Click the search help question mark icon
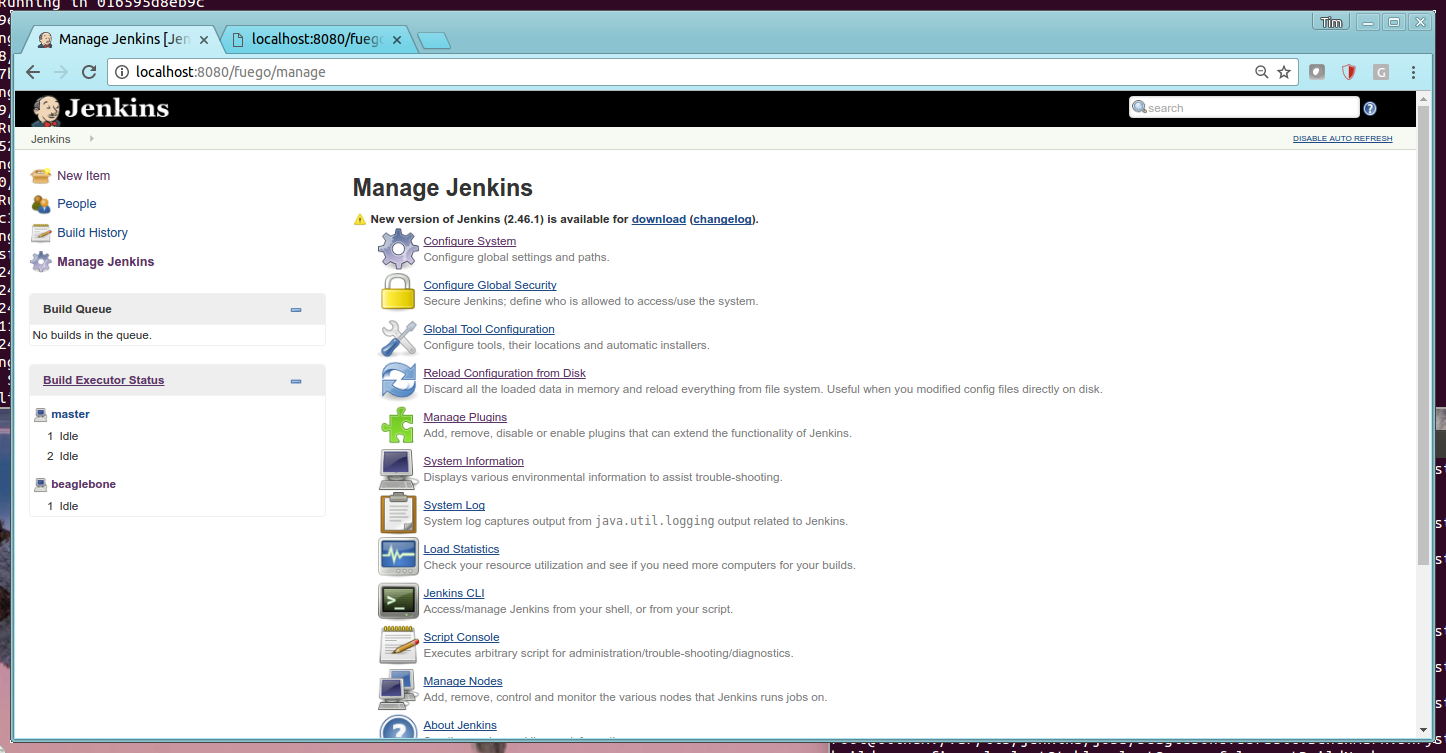Image resolution: width=1446 pixels, height=753 pixels. 1370,109
